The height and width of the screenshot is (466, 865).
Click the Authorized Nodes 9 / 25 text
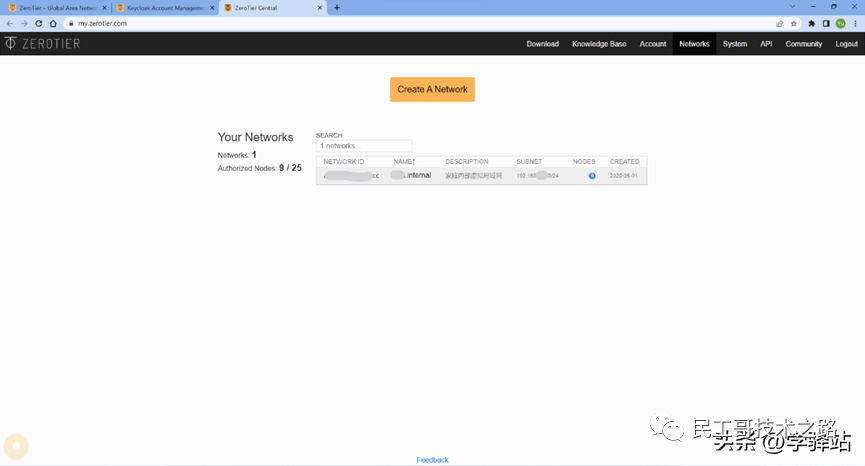(259, 168)
